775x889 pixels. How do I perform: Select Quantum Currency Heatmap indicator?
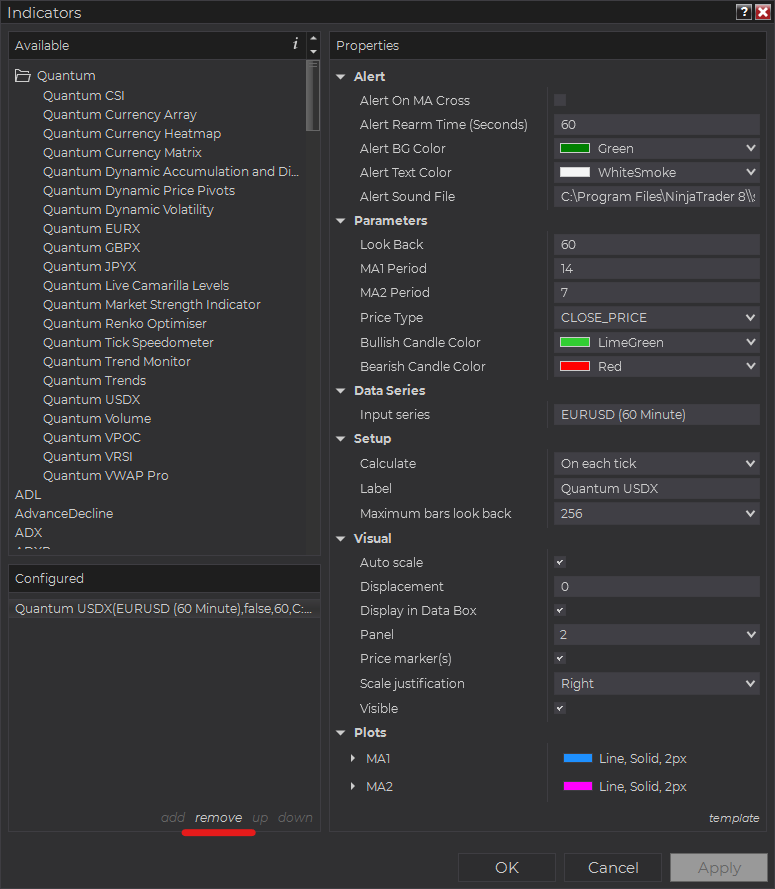click(x=132, y=134)
